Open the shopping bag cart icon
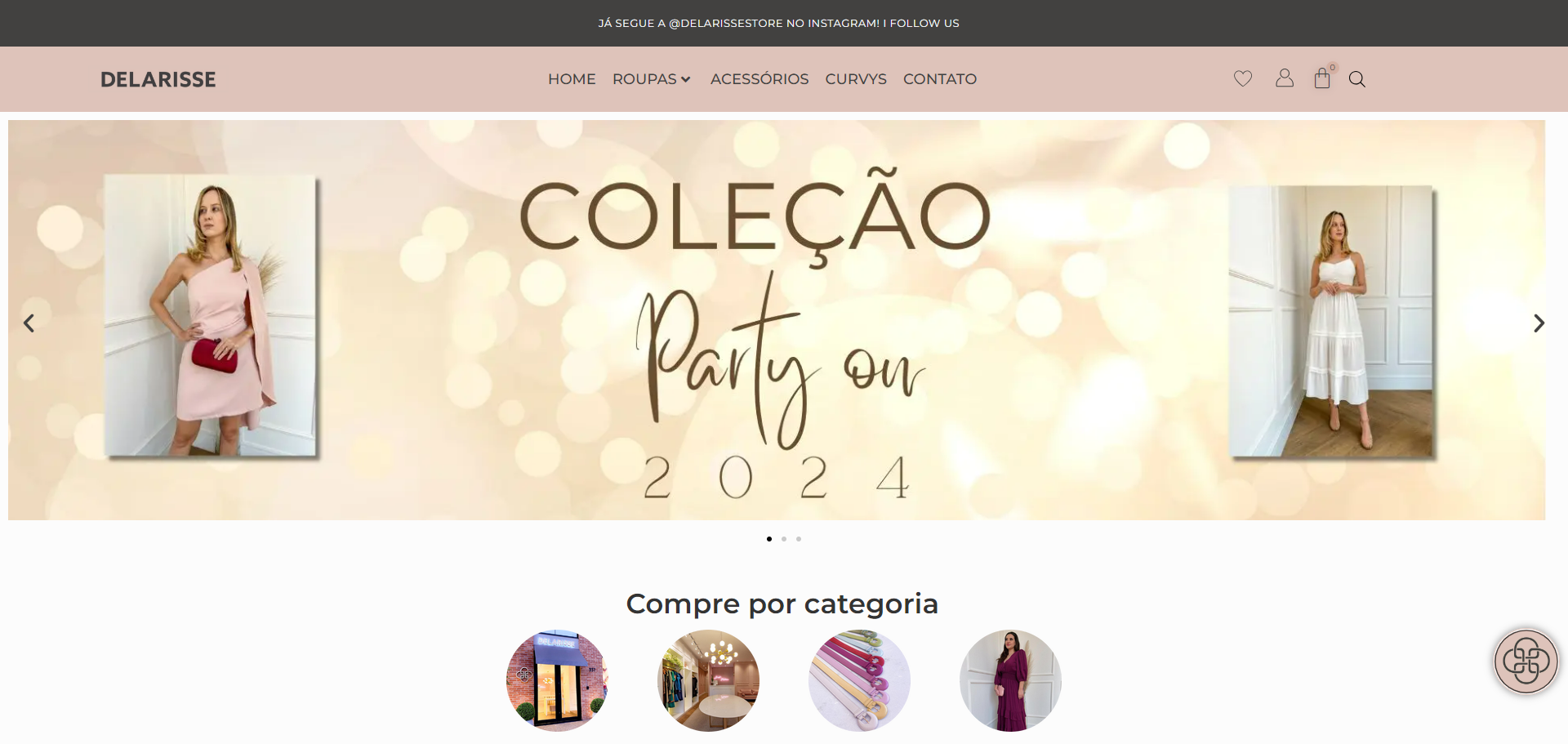The width and height of the screenshot is (1568, 744). point(1322,78)
